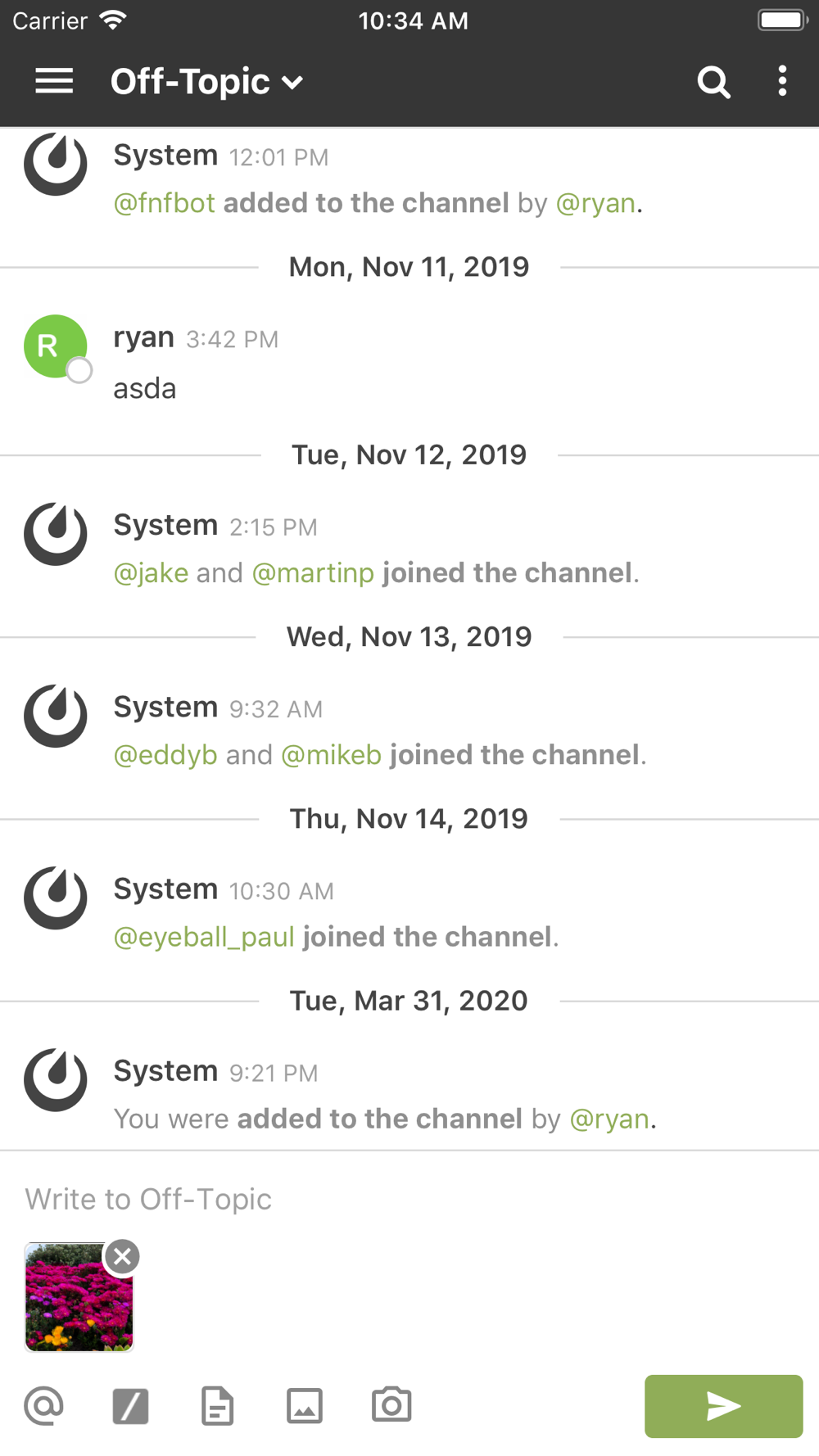819x1456 pixels.
Task: Expand the Off-Topic channel dropdown
Action: coord(207,81)
